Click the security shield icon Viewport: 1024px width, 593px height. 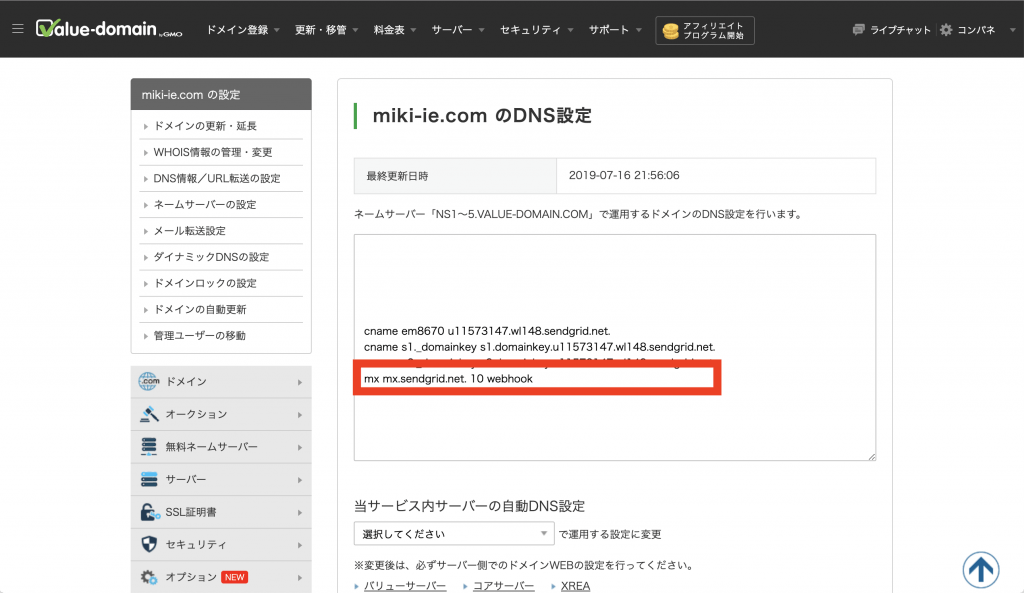pos(149,544)
